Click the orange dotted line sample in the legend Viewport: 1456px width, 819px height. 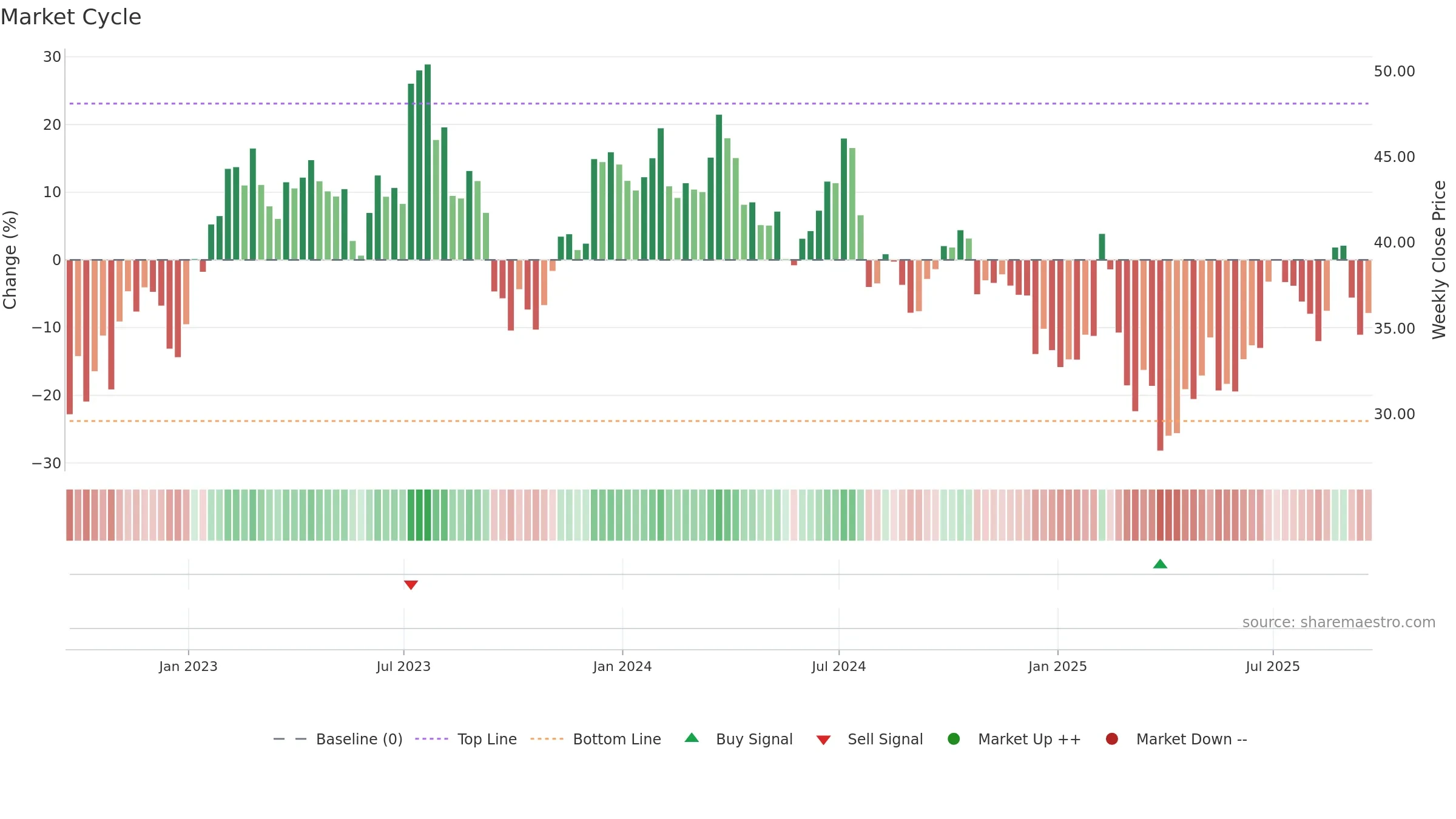[547, 739]
